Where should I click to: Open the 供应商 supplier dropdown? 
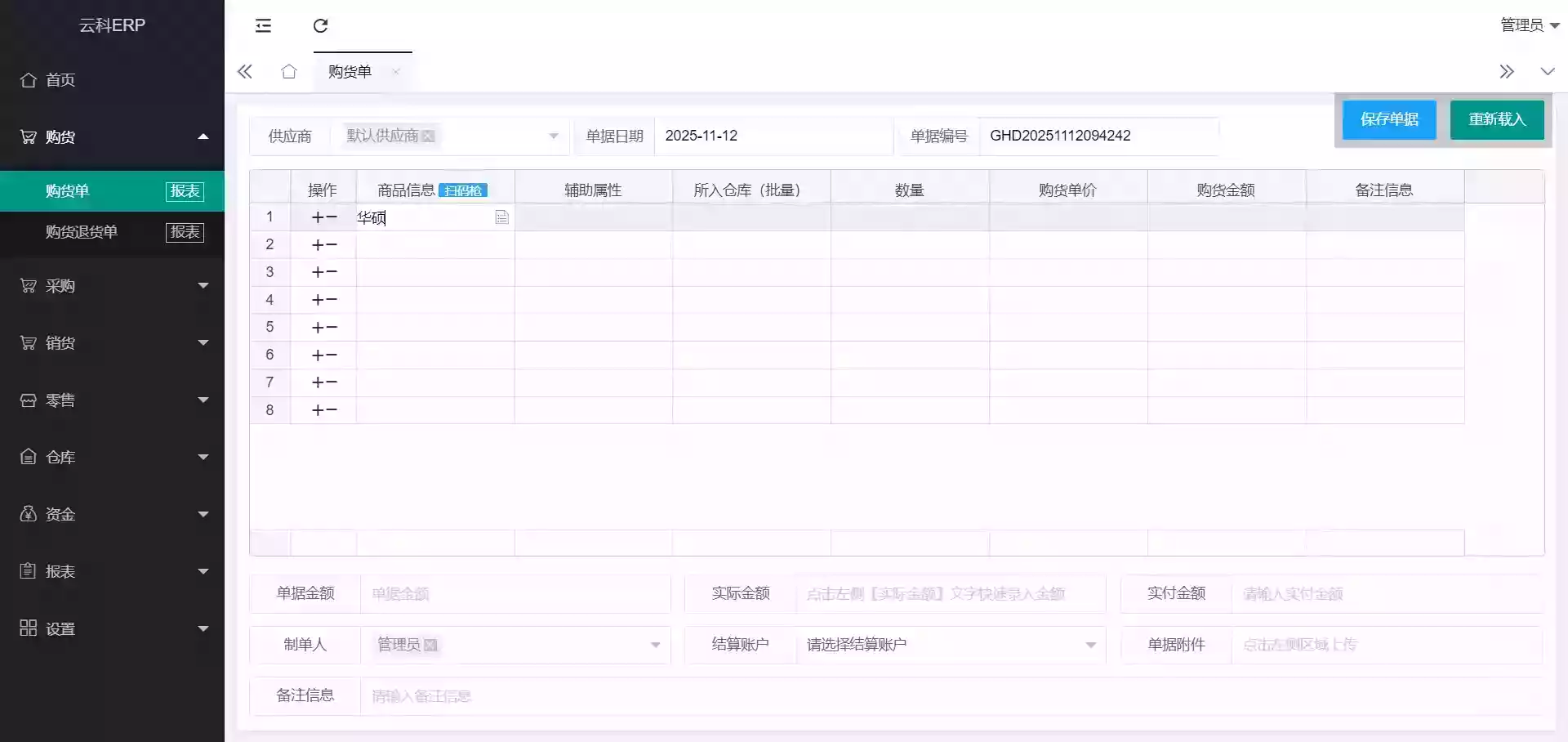(x=554, y=136)
